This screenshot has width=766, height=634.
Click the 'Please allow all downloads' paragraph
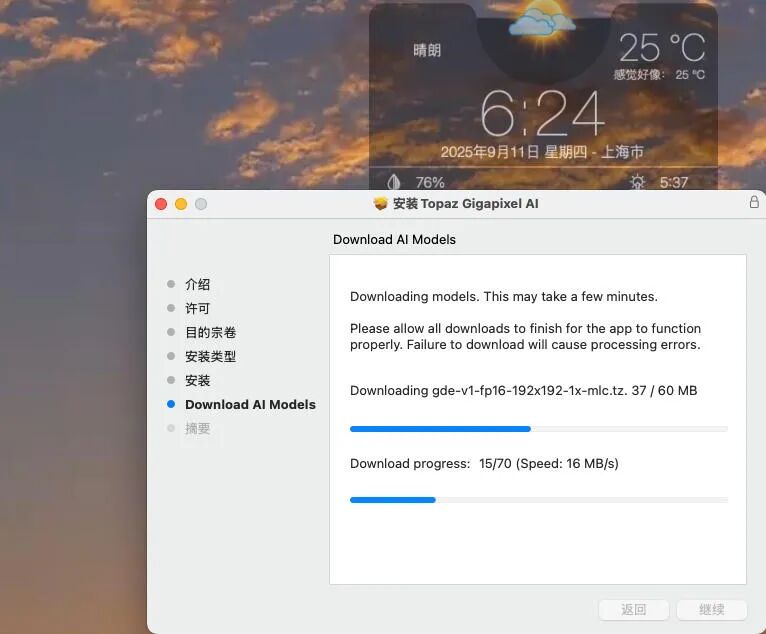(x=525, y=337)
